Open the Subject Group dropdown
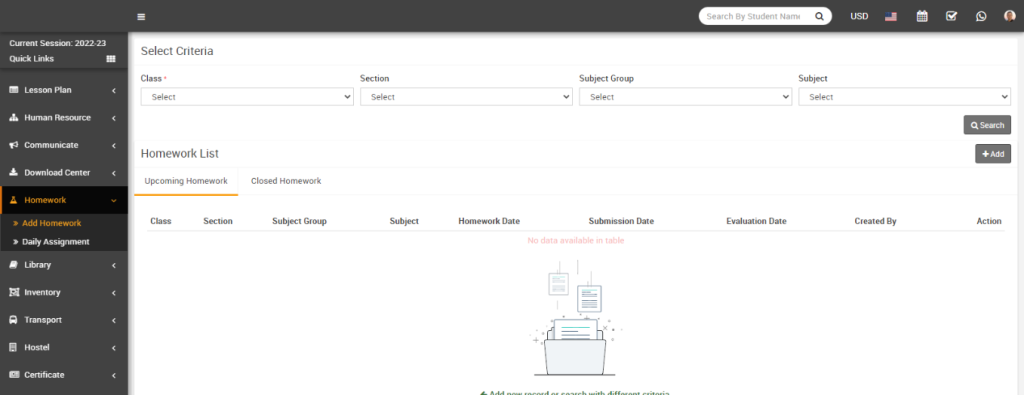Screen dimensions: 1024x395 click(686, 97)
